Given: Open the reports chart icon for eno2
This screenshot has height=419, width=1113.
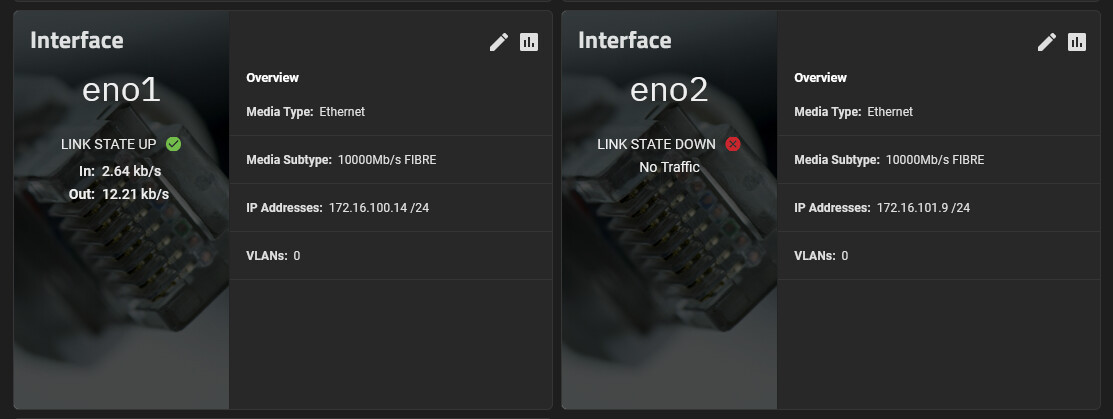Looking at the screenshot, I should (x=1077, y=42).
